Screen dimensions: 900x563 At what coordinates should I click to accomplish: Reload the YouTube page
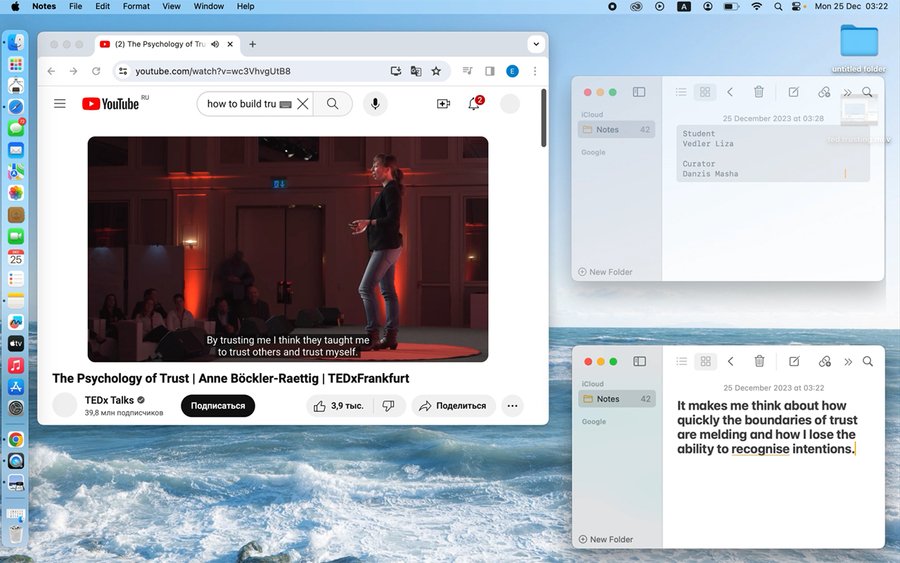pyautogui.click(x=96, y=71)
